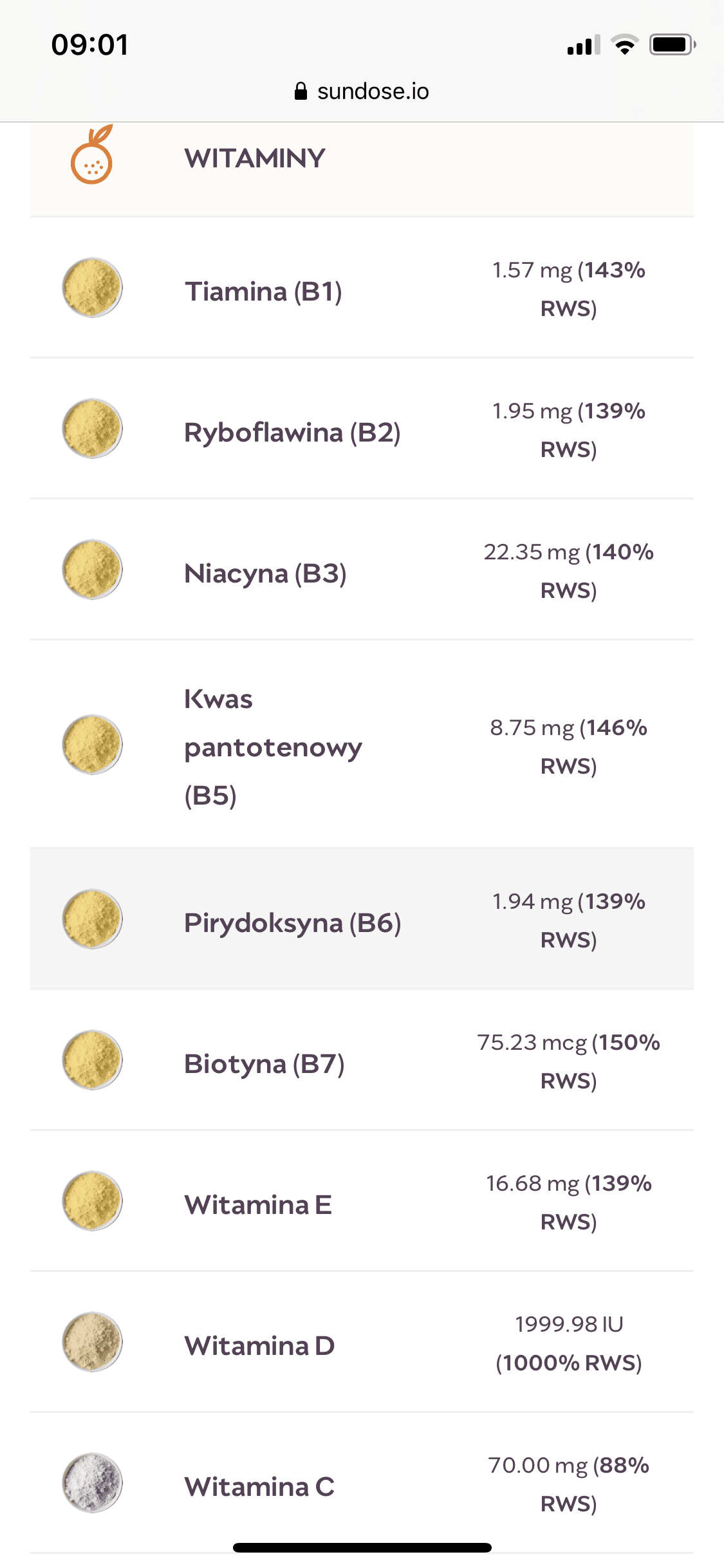Tap the 1999.98 IU dosage value
Viewport: 724px width, 1568px height.
click(x=569, y=1324)
